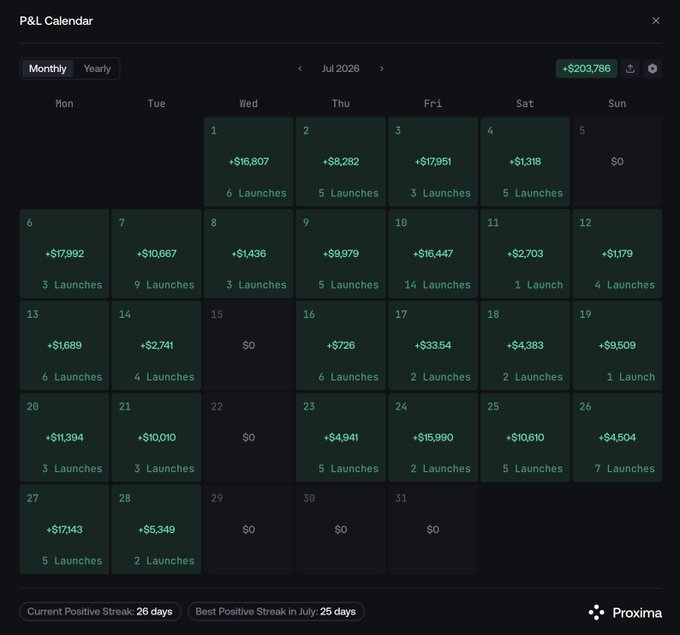The height and width of the screenshot is (635, 680).
Task: Select July 4 cell showing +$1,318
Action: point(525,161)
